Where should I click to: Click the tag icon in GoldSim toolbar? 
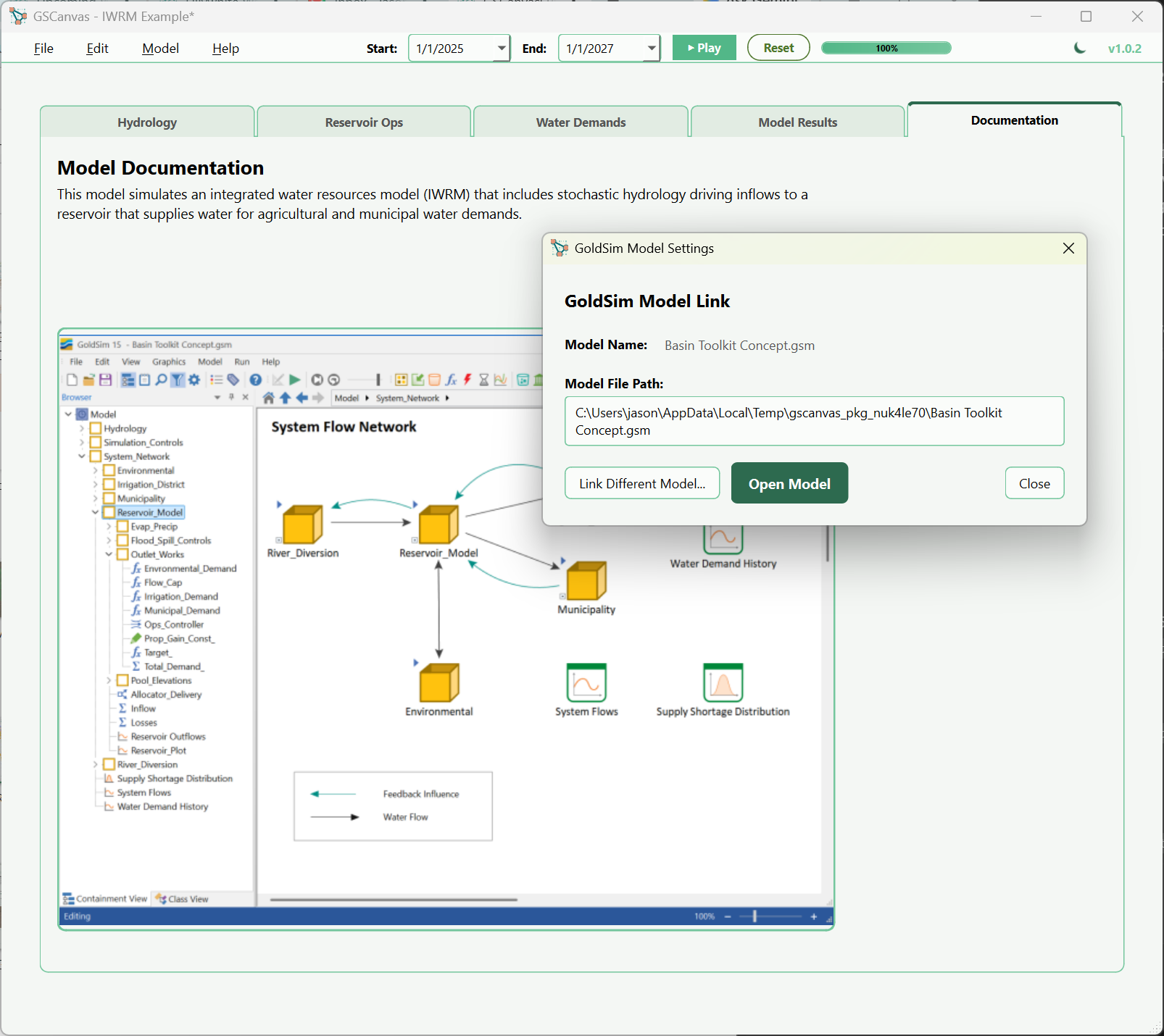(233, 380)
